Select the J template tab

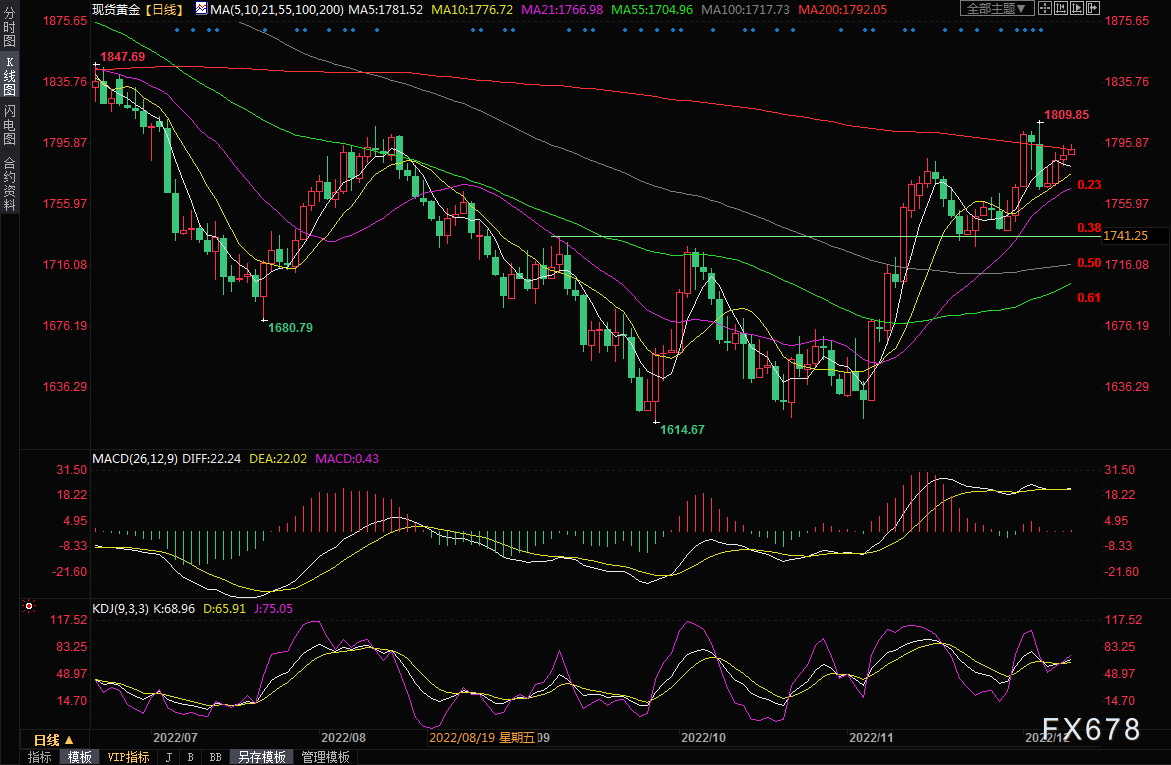[169, 757]
